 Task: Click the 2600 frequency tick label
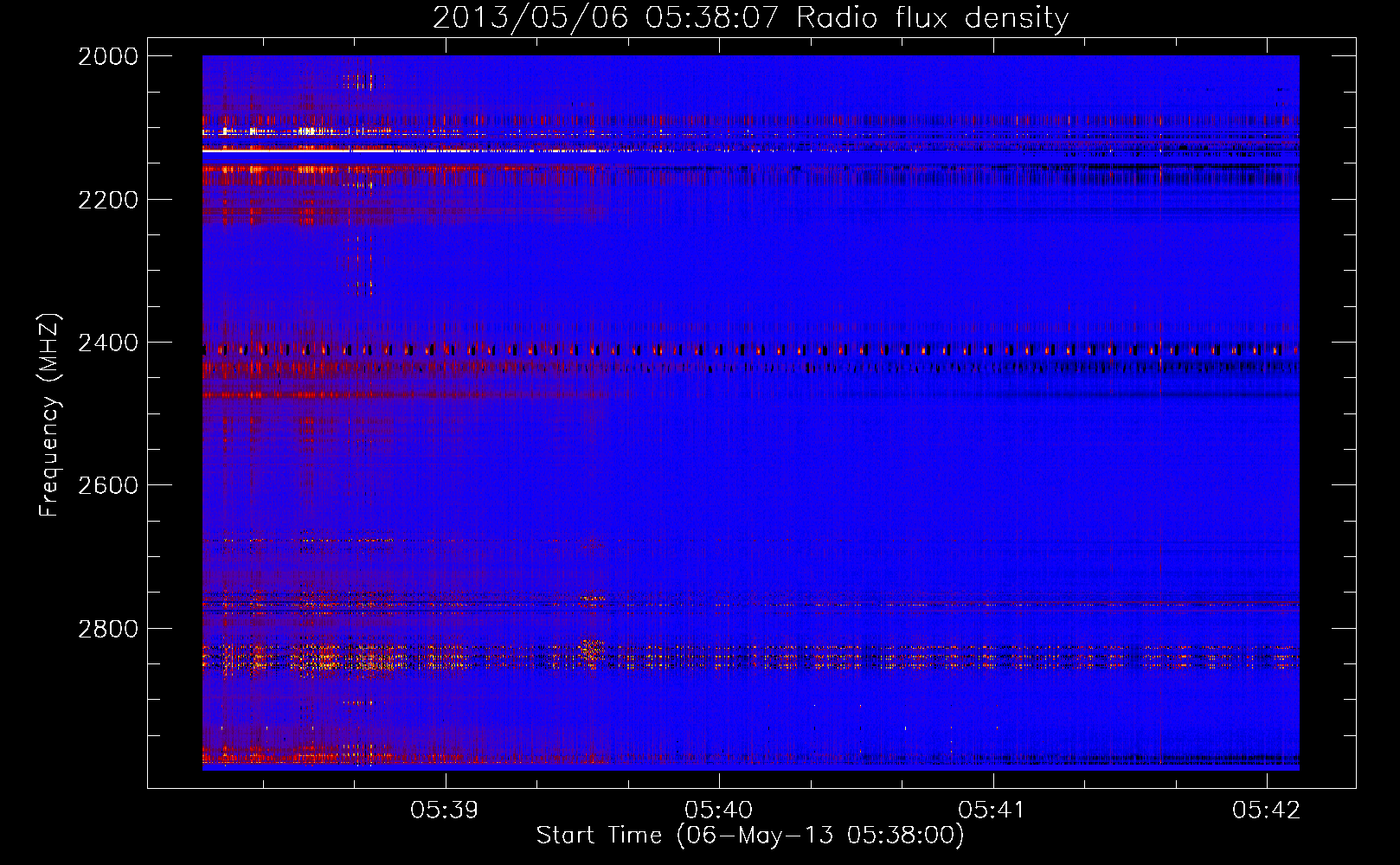coord(108,485)
